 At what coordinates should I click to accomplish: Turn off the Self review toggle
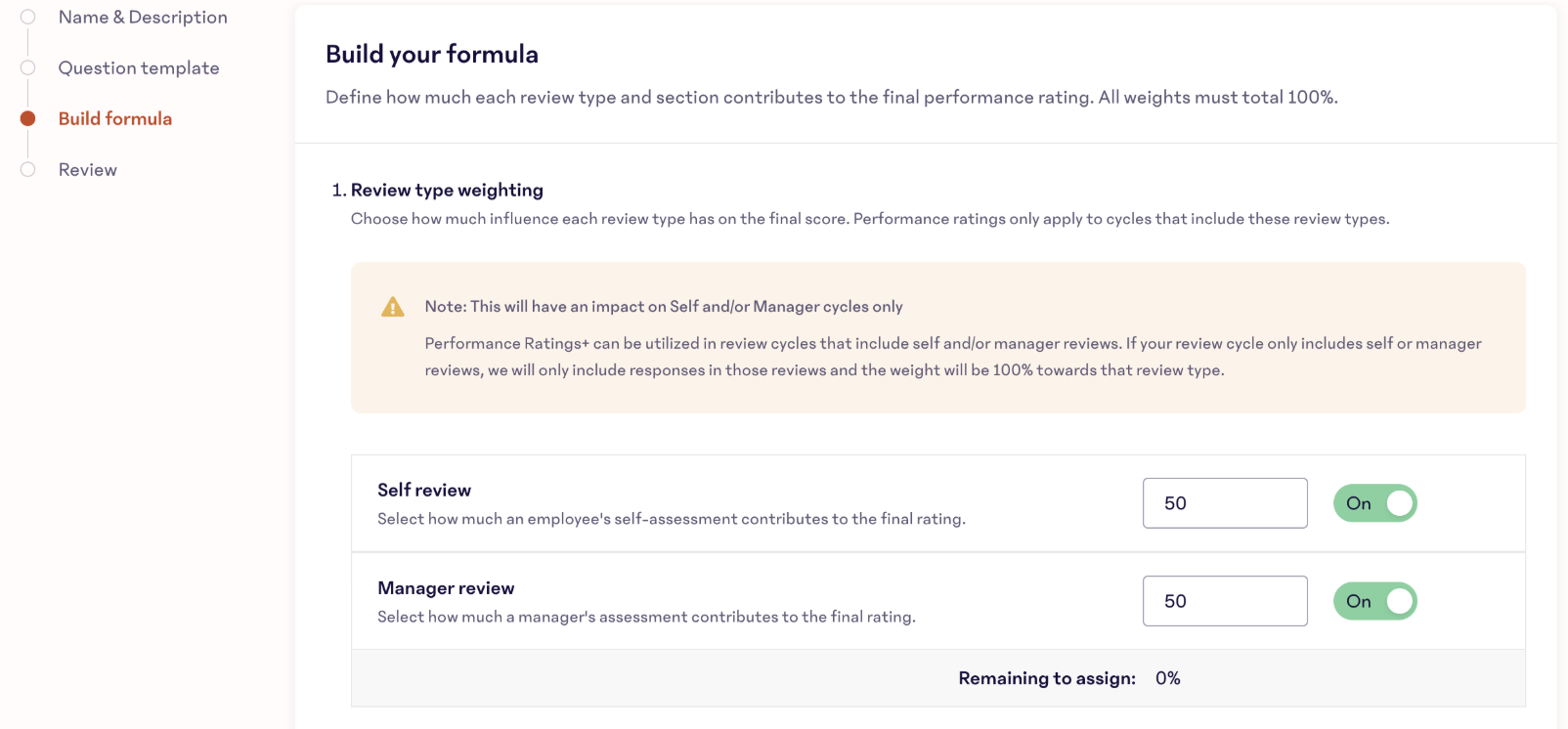pos(1374,503)
